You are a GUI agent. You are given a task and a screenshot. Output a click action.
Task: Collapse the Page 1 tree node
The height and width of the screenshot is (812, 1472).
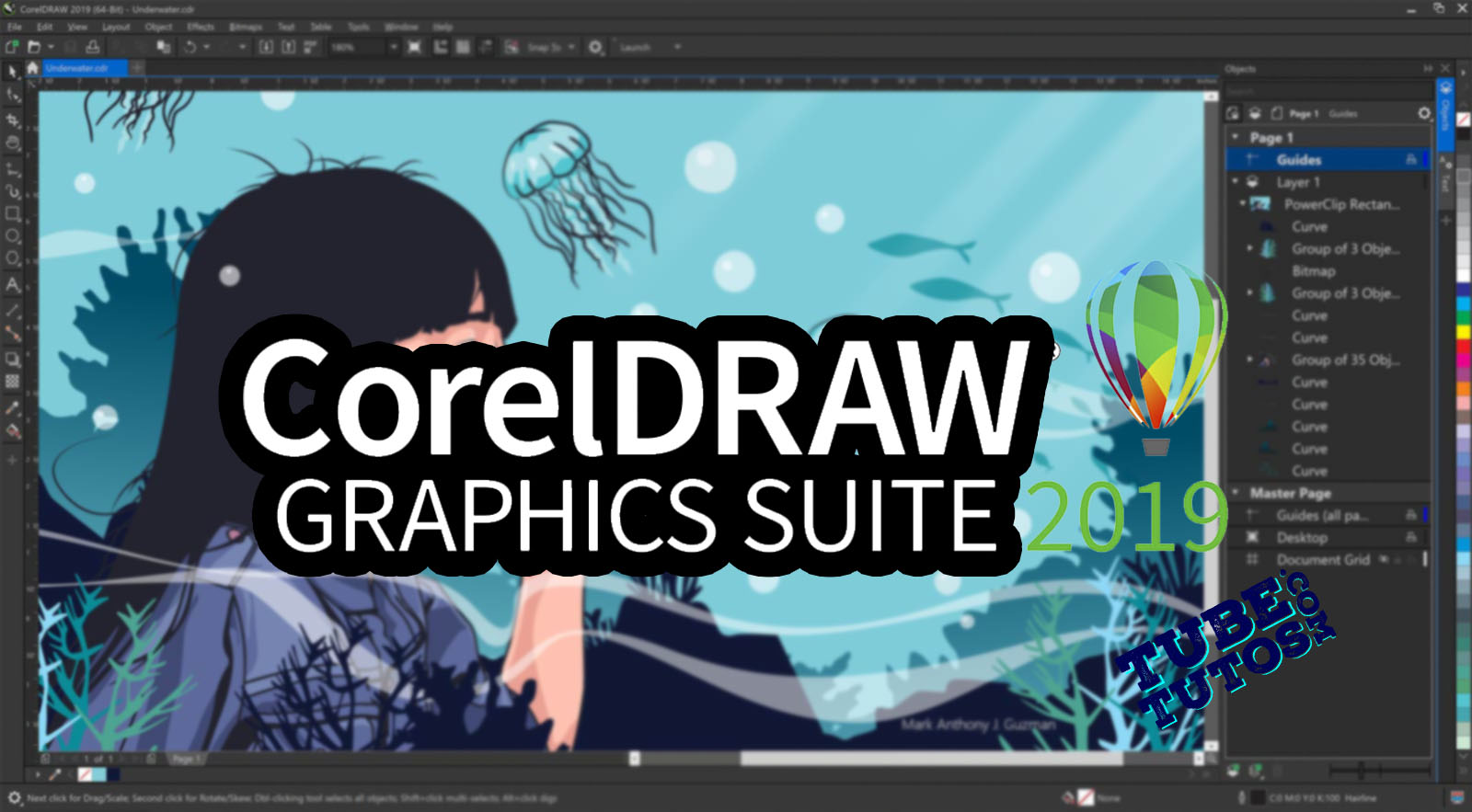tap(1236, 137)
